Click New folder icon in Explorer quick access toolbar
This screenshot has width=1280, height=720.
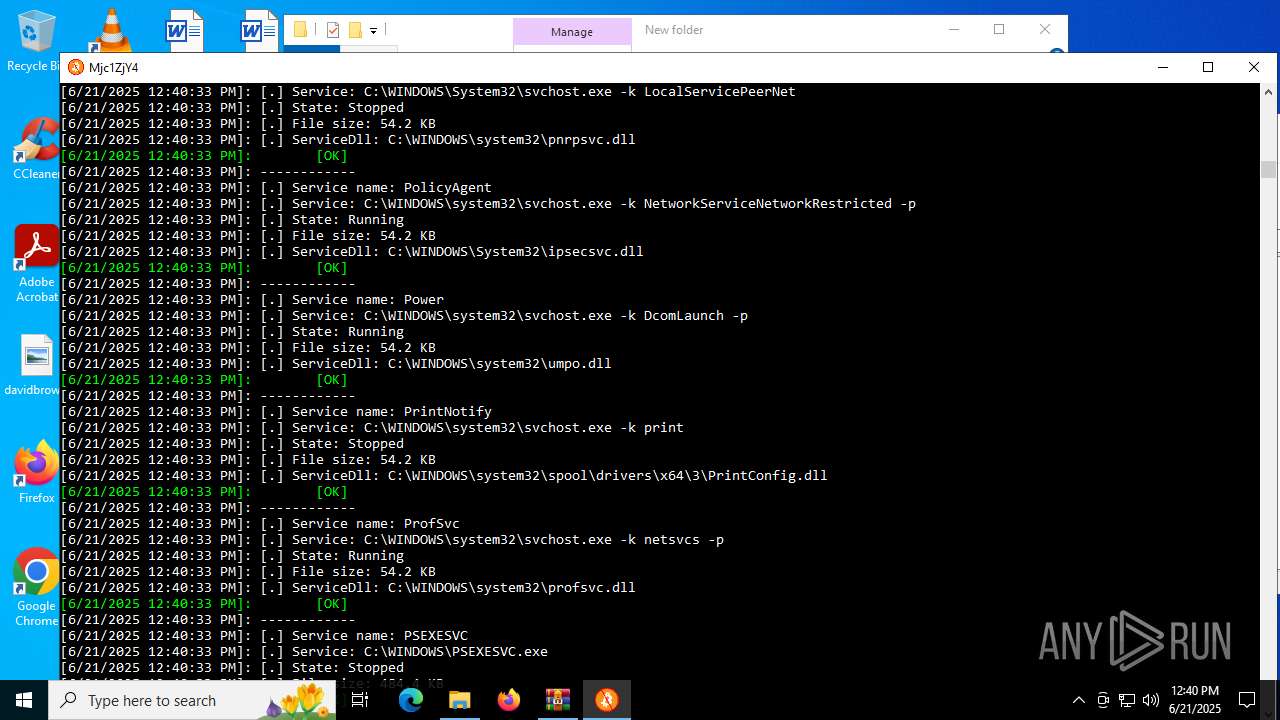pos(354,30)
